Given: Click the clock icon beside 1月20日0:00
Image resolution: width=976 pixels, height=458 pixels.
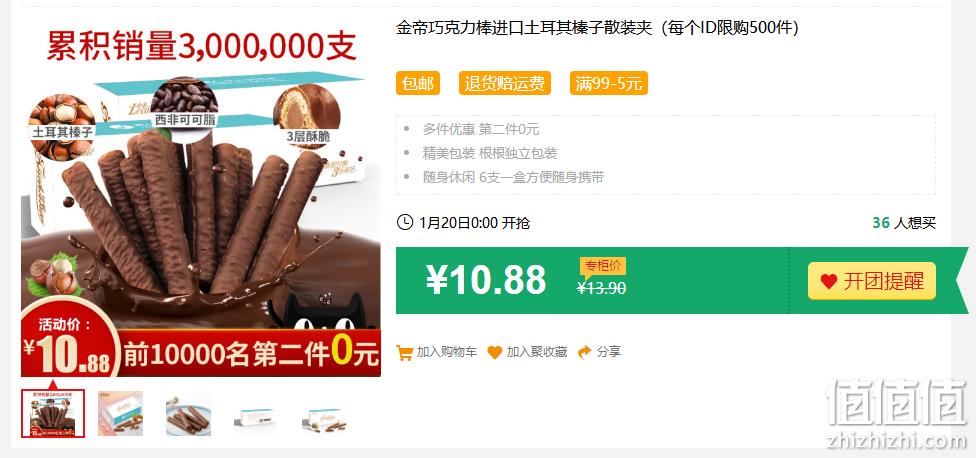Looking at the screenshot, I should pos(405,222).
